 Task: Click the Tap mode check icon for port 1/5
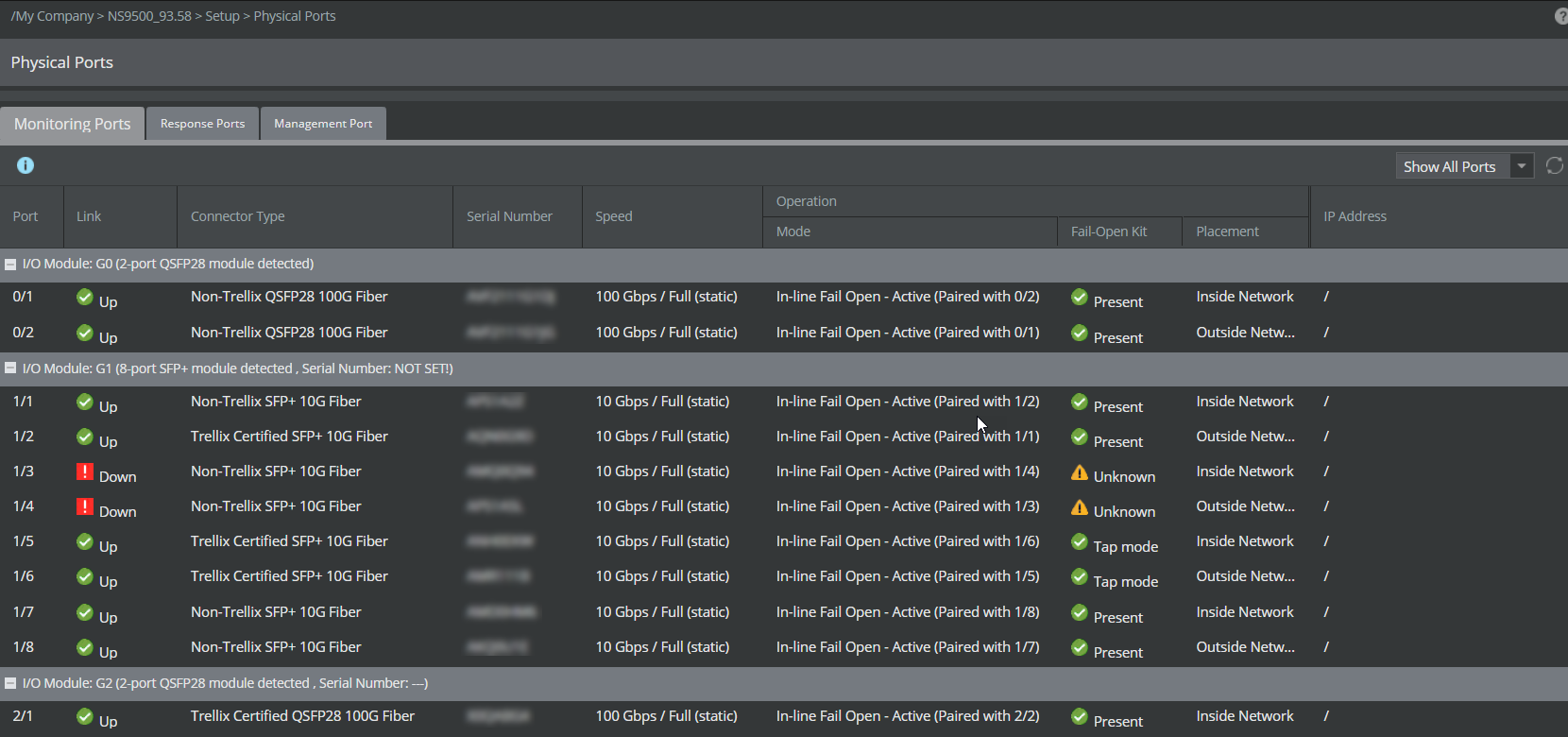(x=1080, y=542)
